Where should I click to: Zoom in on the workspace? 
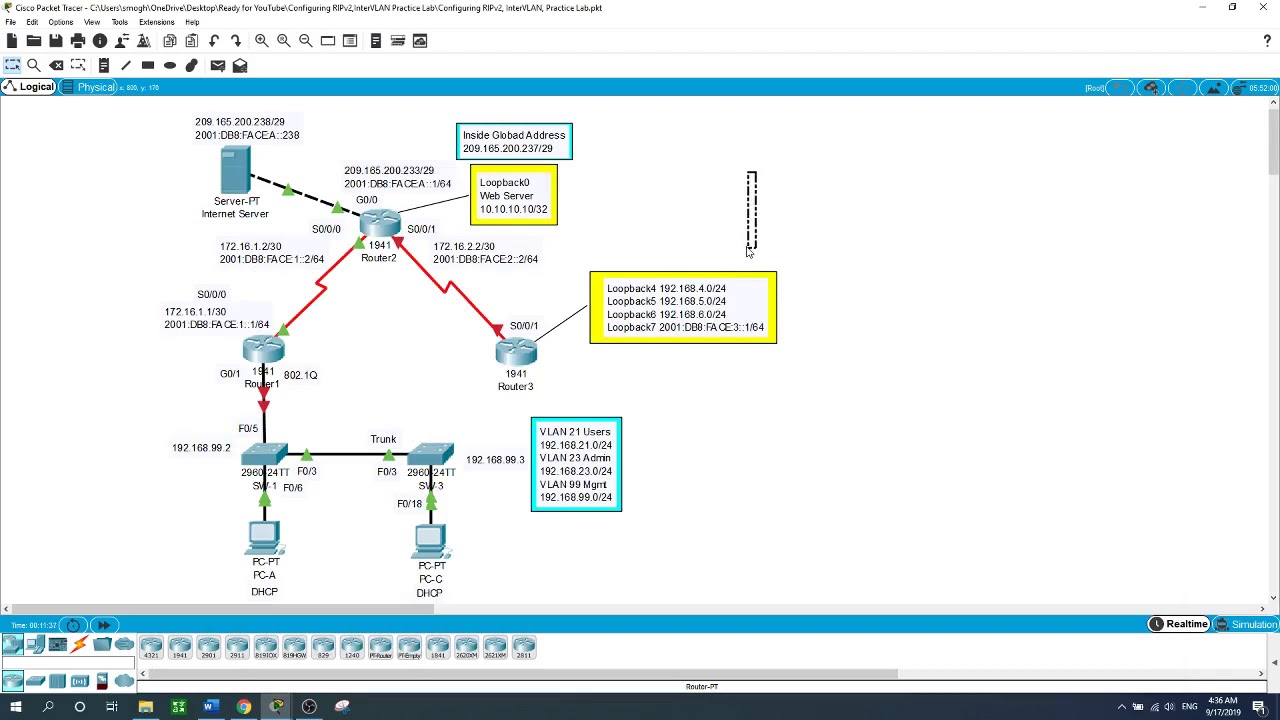[261, 41]
